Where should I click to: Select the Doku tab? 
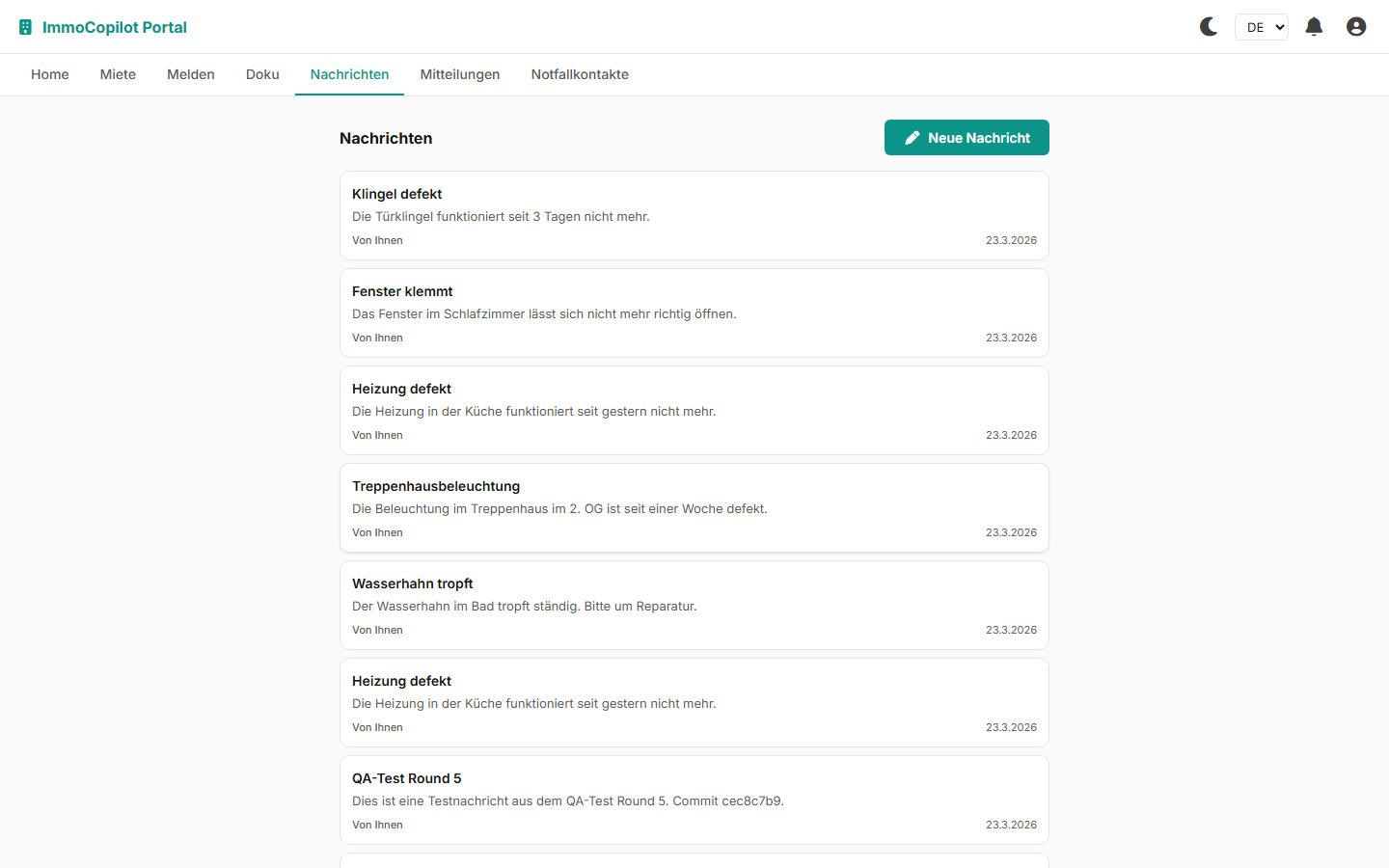(x=262, y=74)
